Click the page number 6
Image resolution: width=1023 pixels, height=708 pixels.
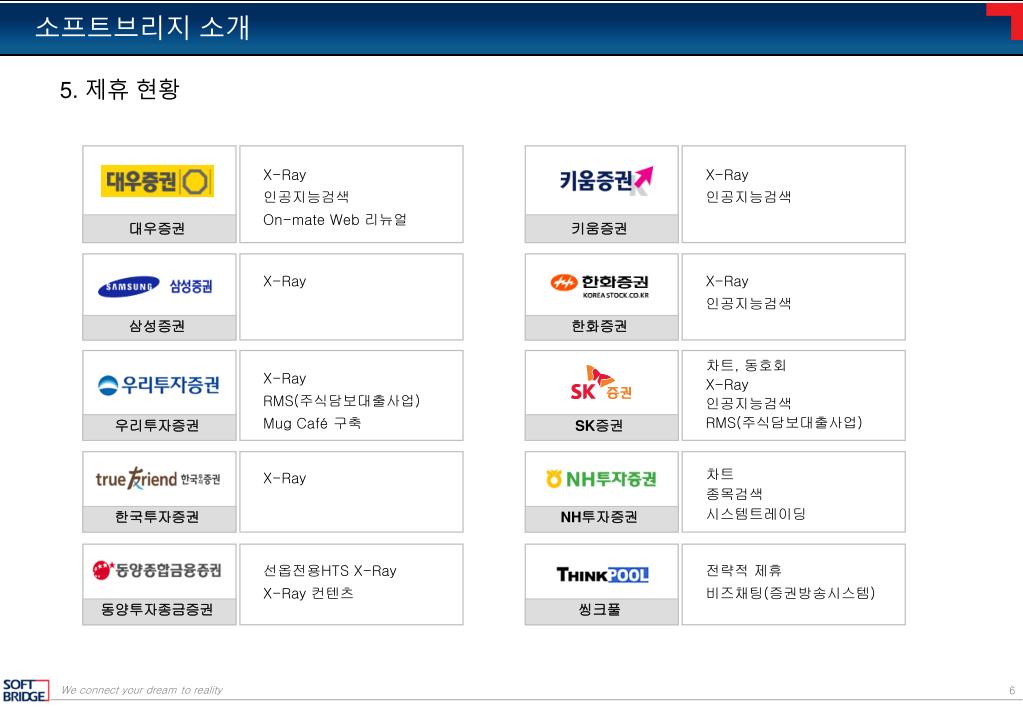pyautogui.click(x=1012, y=690)
